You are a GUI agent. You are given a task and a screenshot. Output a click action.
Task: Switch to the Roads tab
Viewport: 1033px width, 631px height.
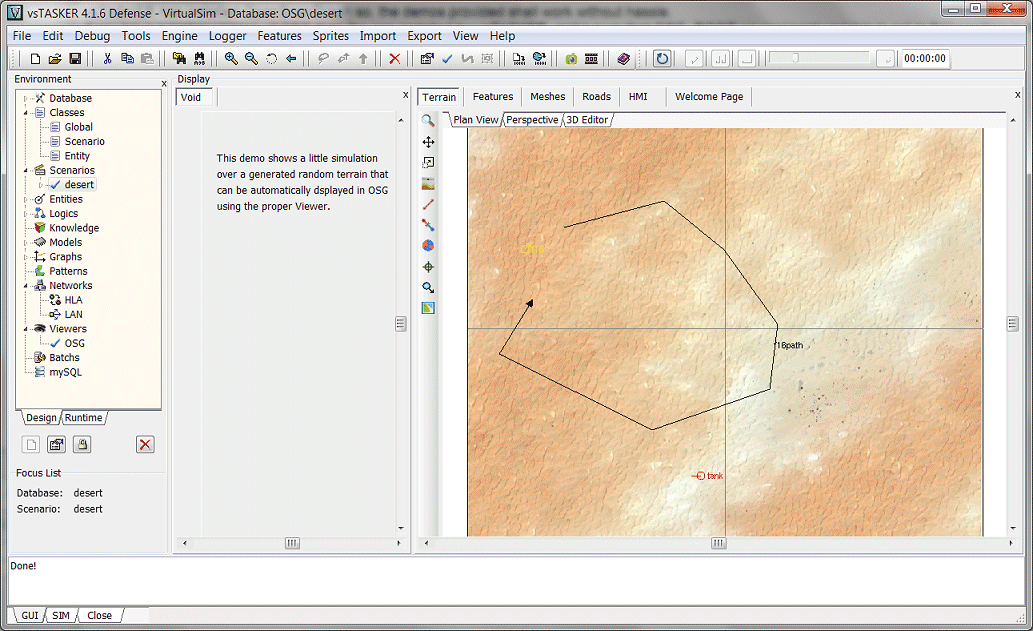click(596, 97)
